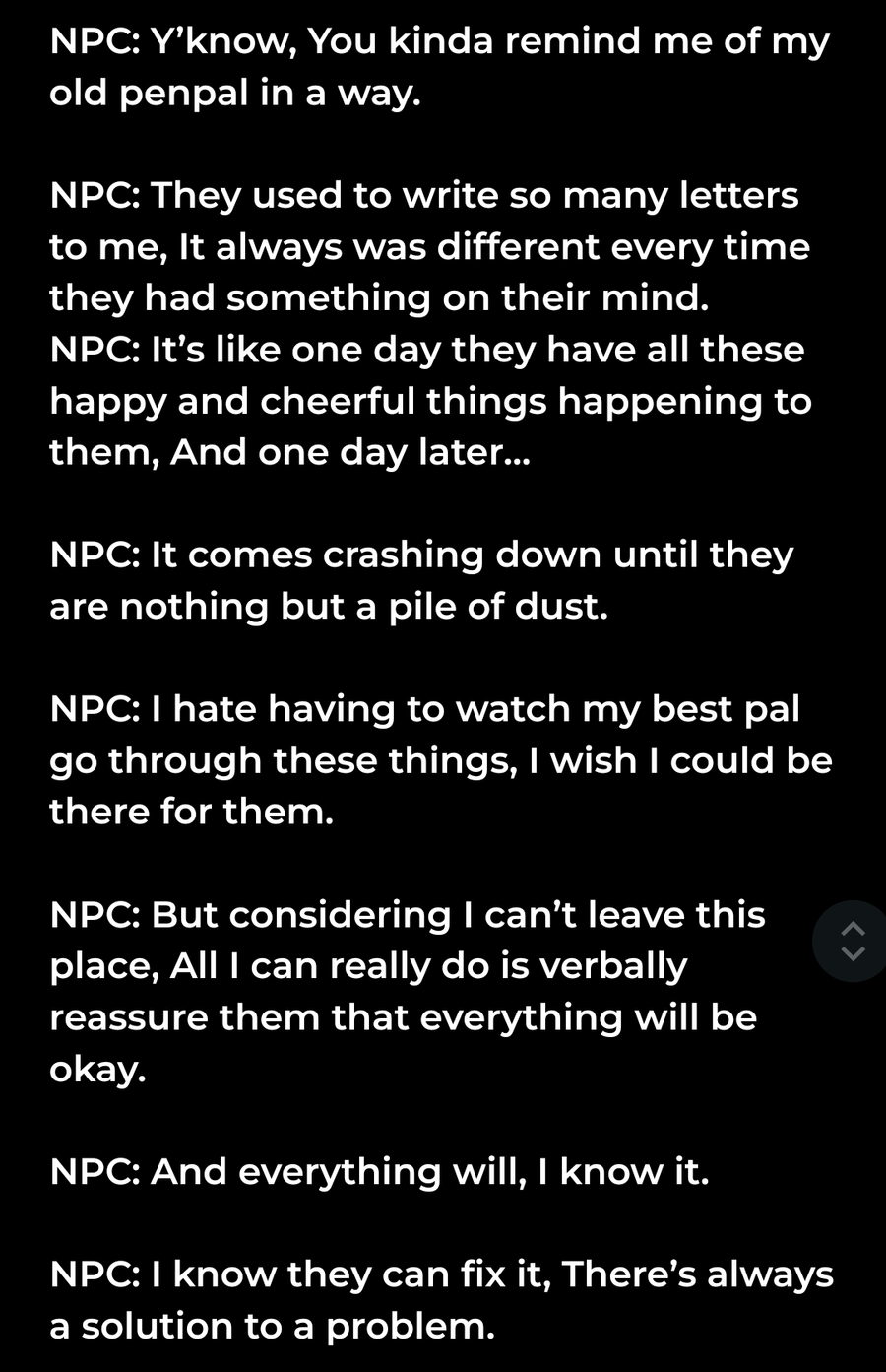Tap the text "a solution to a problem."
Screen dimensions: 886x1372
tap(272, 1326)
